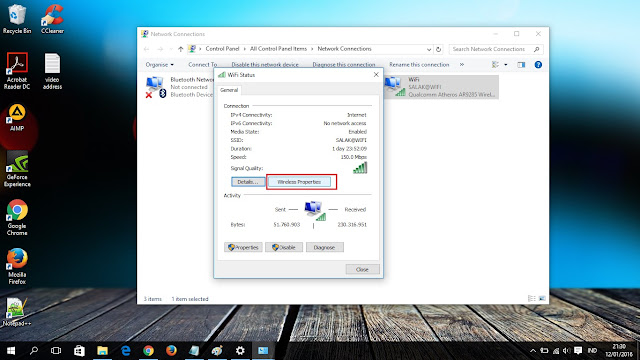Select the video address text file

[x=52, y=71]
